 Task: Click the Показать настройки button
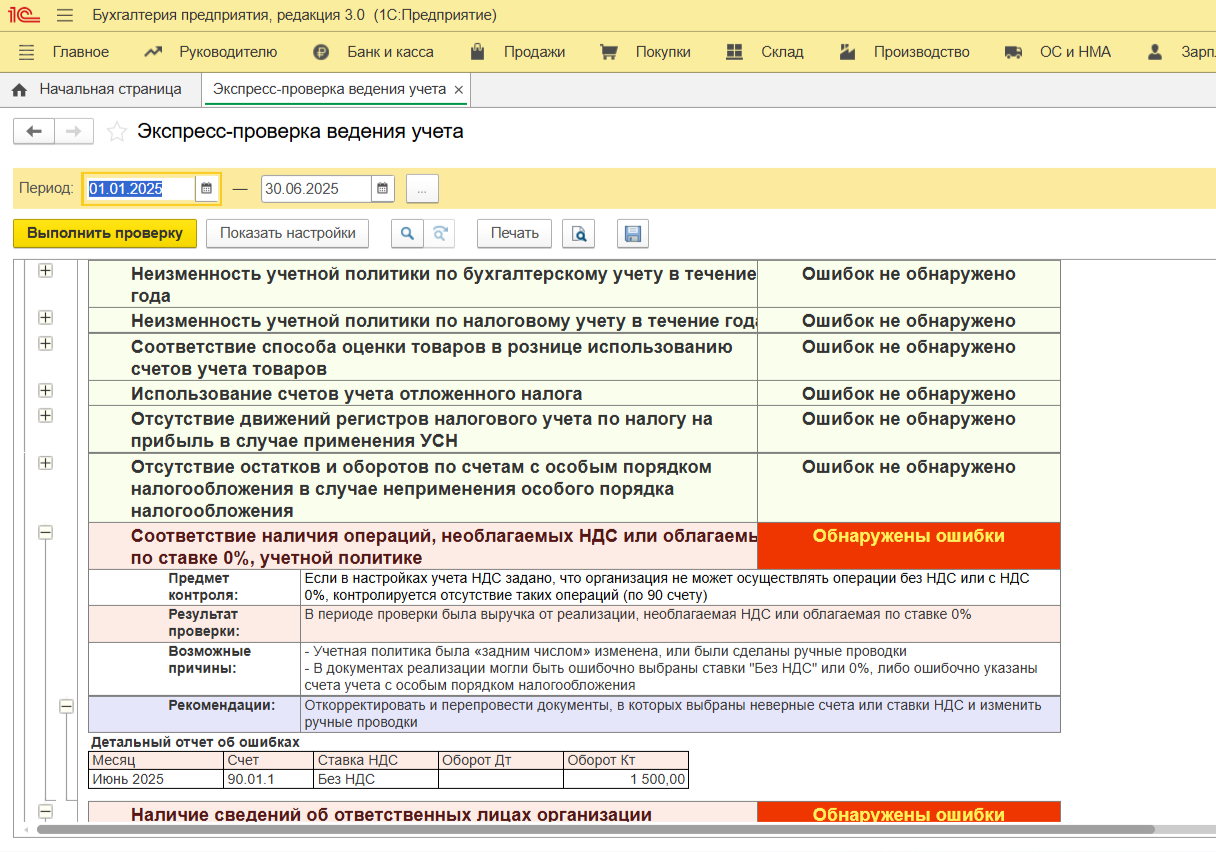[x=288, y=233]
